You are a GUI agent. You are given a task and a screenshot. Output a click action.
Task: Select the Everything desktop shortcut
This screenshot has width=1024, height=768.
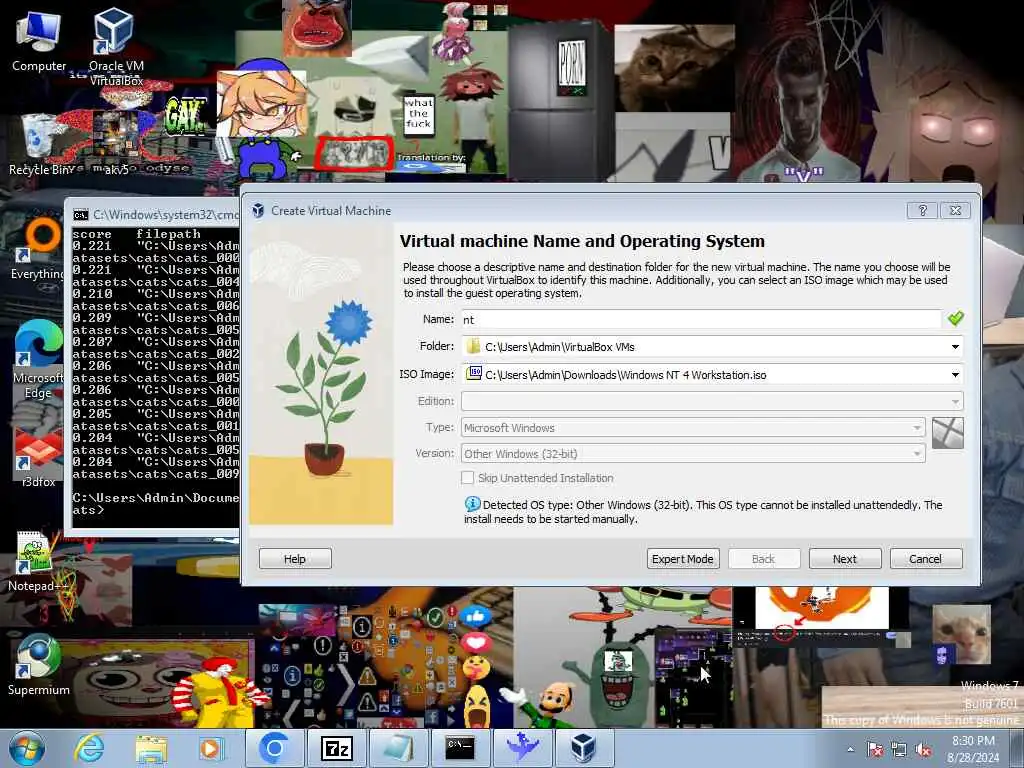pyautogui.click(x=38, y=250)
